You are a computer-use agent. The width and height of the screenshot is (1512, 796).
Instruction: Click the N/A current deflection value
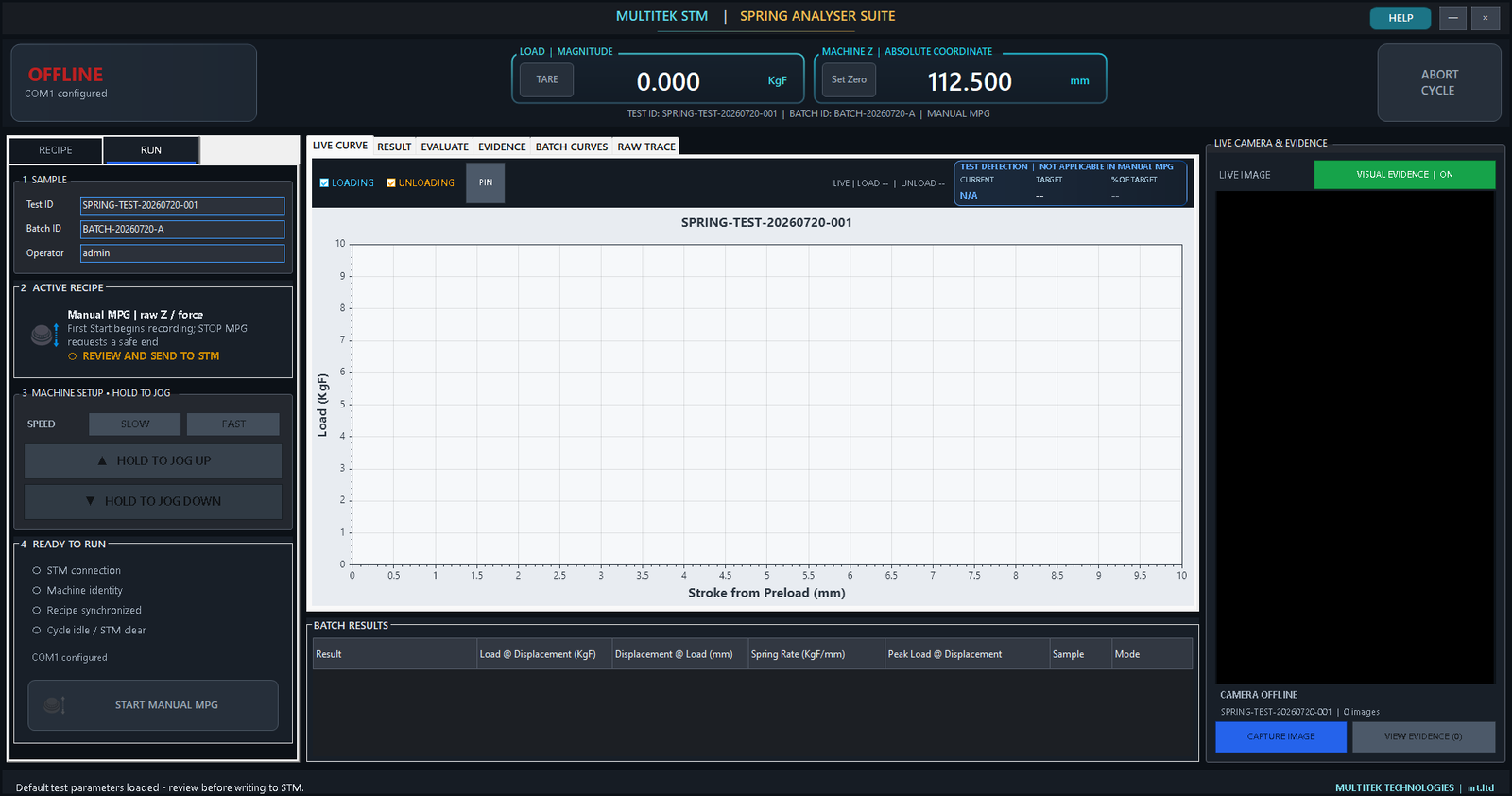969,196
